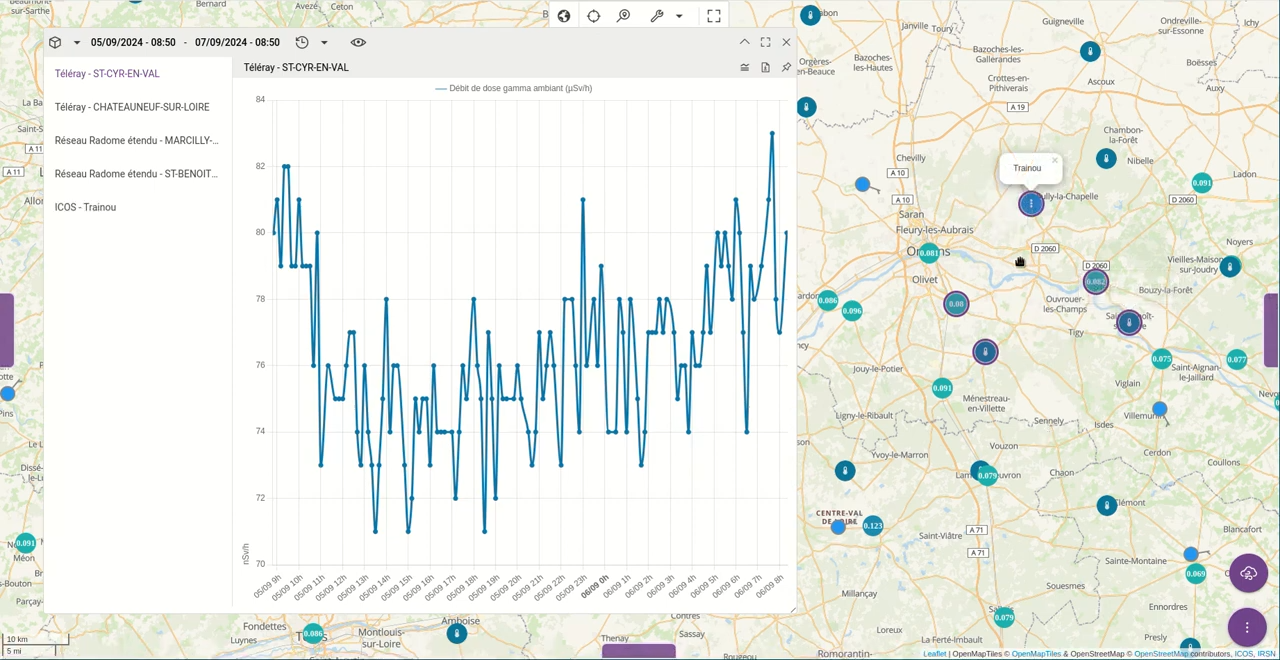
Task: Click the chart display options icon
Action: pos(744,68)
